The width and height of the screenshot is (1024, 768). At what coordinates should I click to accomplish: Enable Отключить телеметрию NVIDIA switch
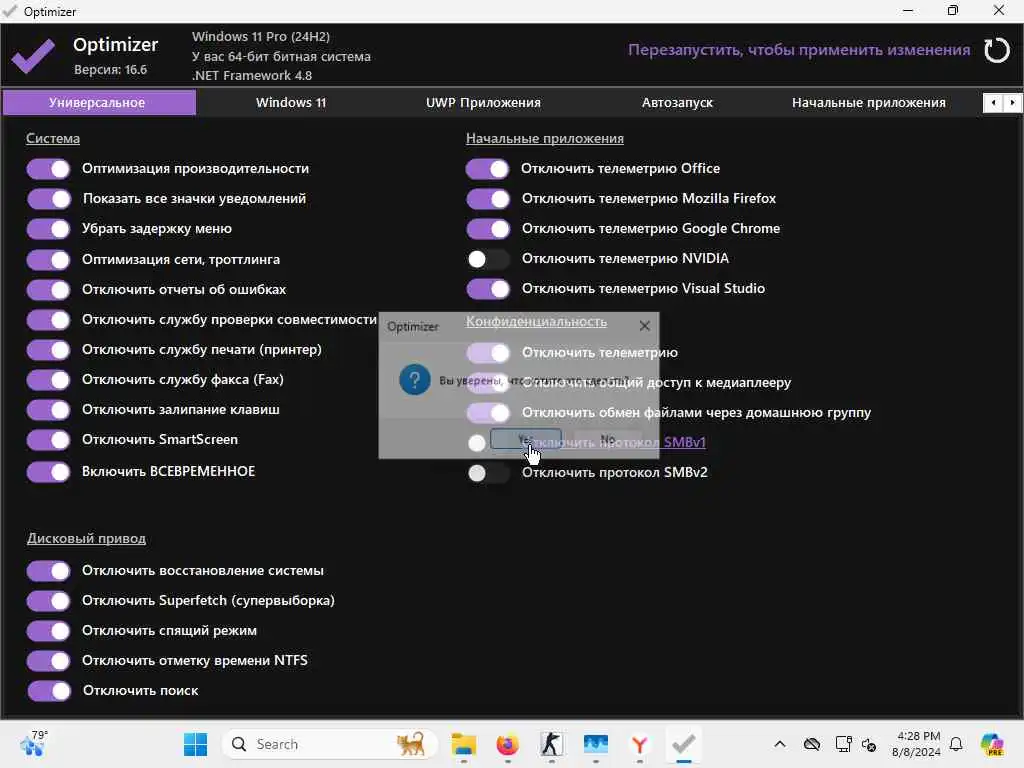click(488, 259)
